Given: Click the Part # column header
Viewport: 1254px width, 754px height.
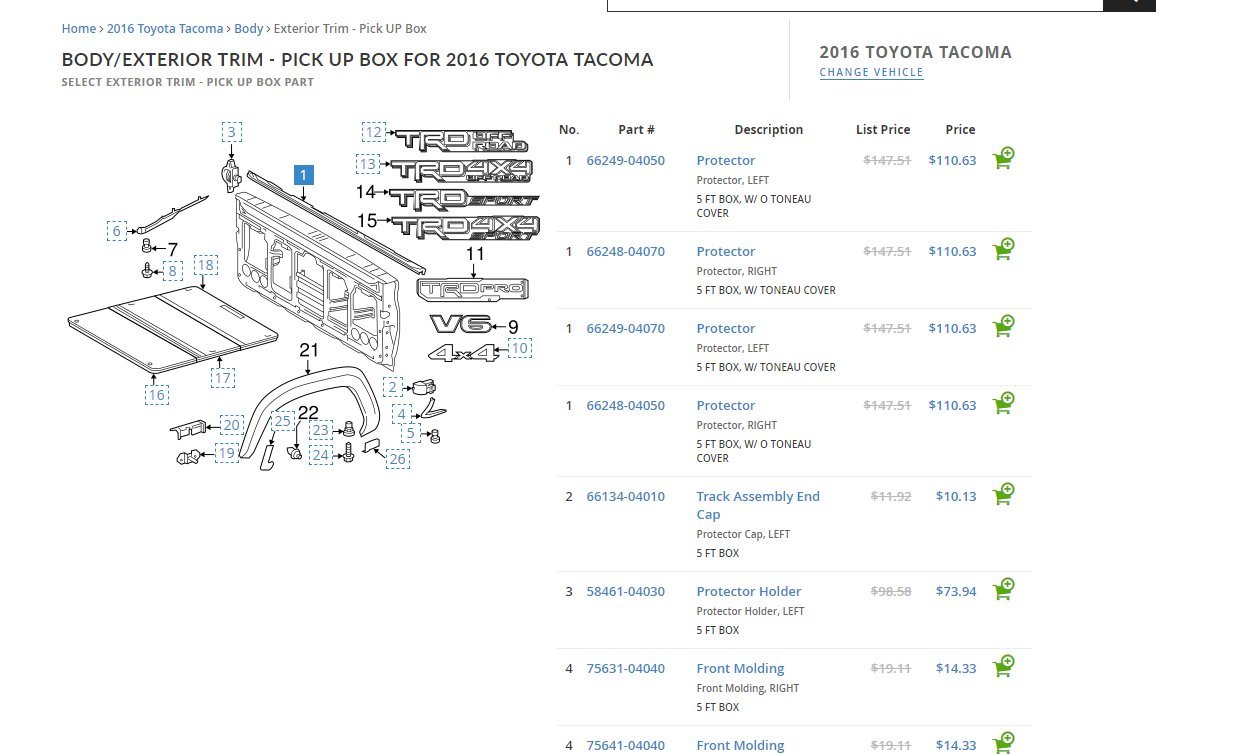Looking at the screenshot, I should (x=636, y=129).
